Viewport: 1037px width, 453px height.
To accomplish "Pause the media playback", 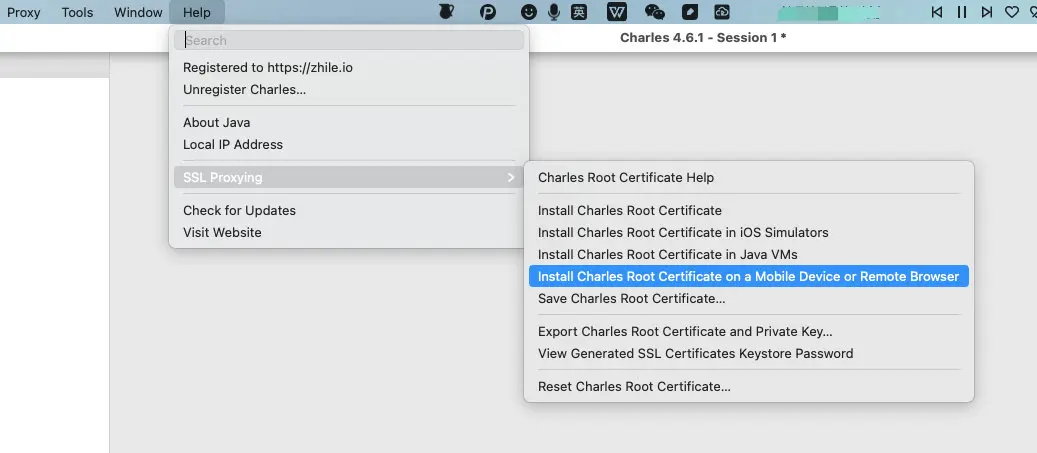I will pyautogui.click(x=962, y=12).
